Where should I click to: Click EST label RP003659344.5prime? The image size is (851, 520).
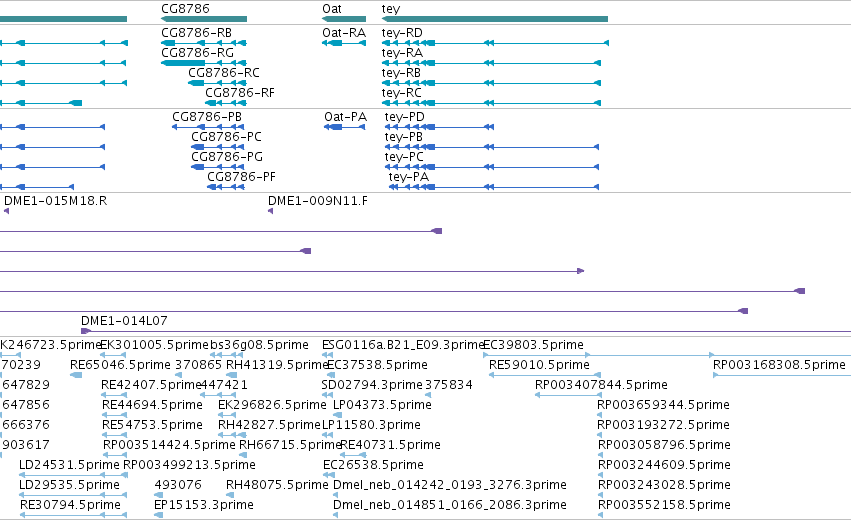(x=663, y=405)
